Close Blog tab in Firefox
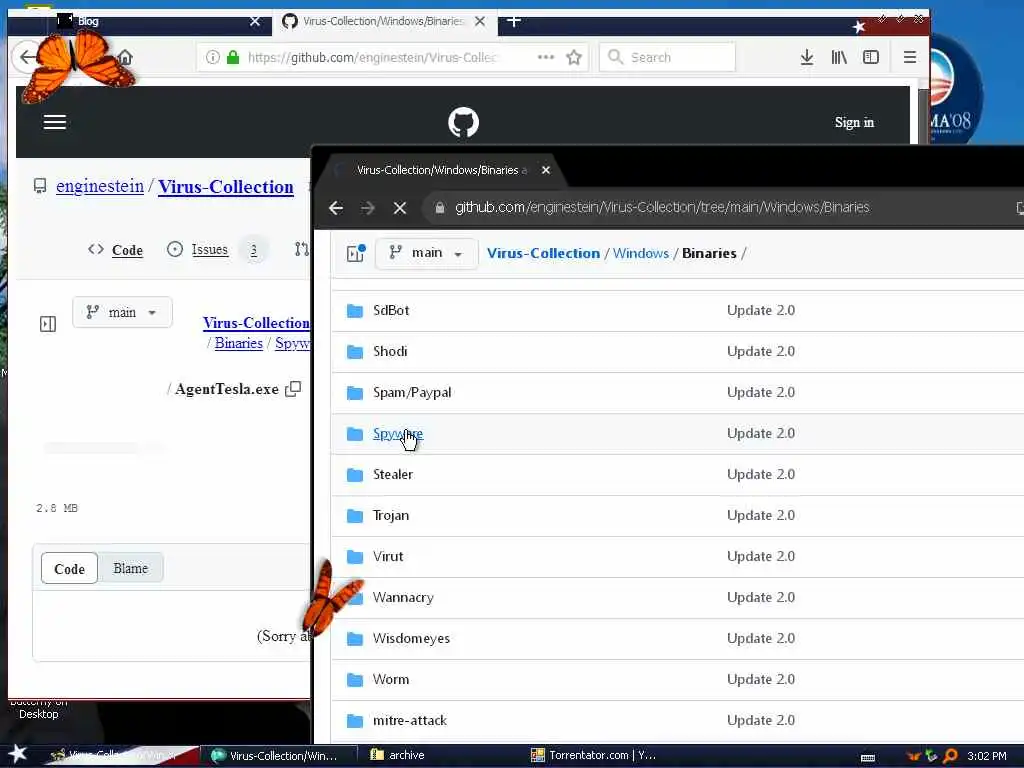The image size is (1024, 768). click(x=255, y=22)
